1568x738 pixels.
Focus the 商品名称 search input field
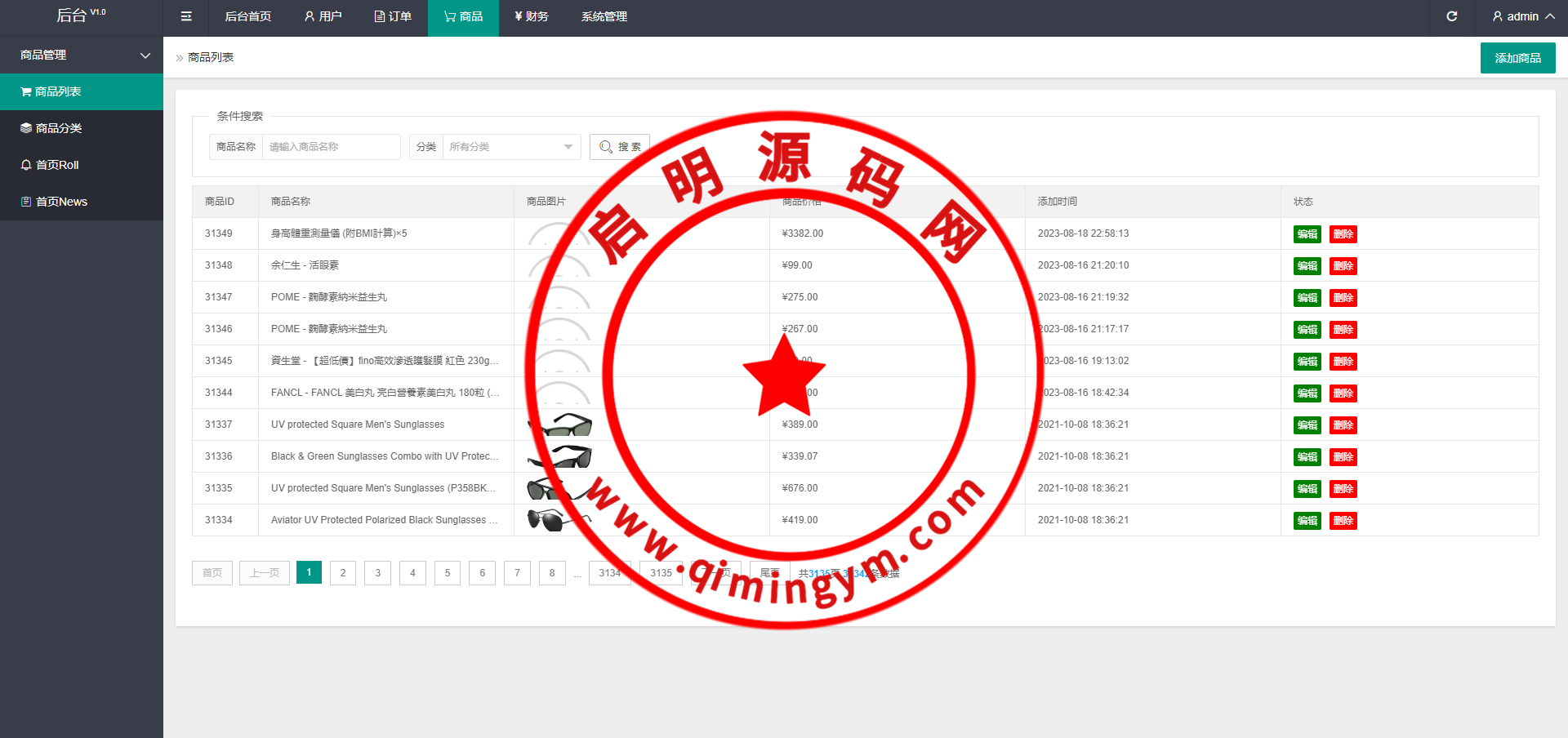click(x=331, y=147)
